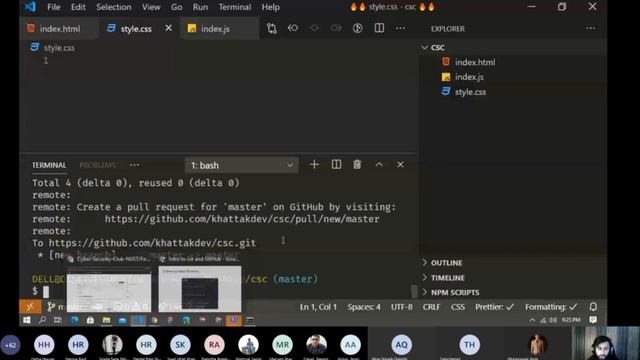Click the split terminal icon
The image size is (640, 360).
coord(336,164)
